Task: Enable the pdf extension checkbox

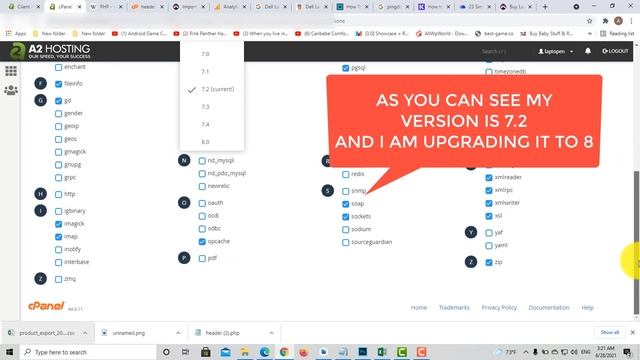Action: pyautogui.click(x=202, y=258)
